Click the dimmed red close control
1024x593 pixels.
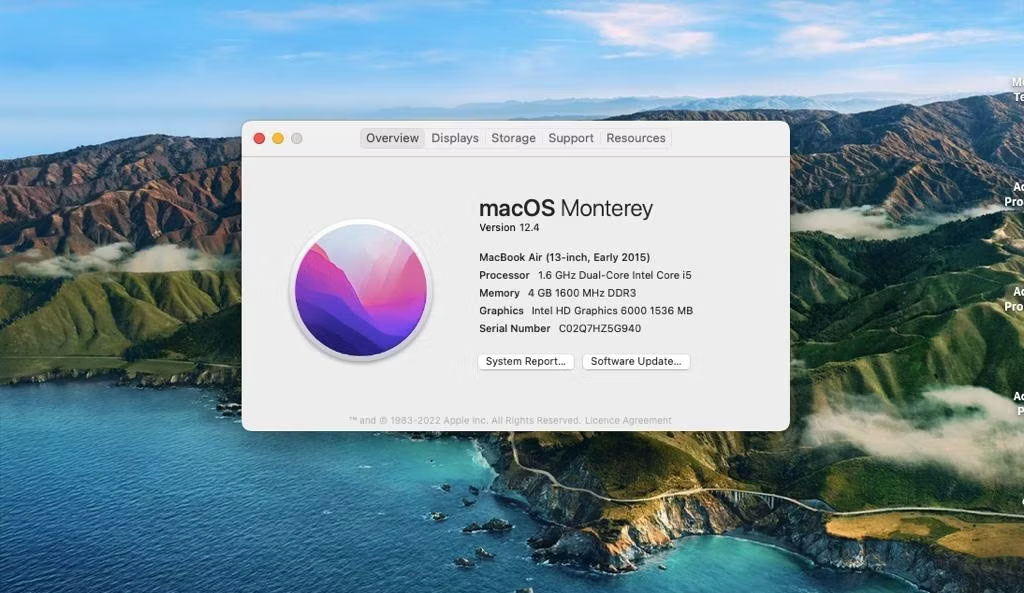[259, 138]
